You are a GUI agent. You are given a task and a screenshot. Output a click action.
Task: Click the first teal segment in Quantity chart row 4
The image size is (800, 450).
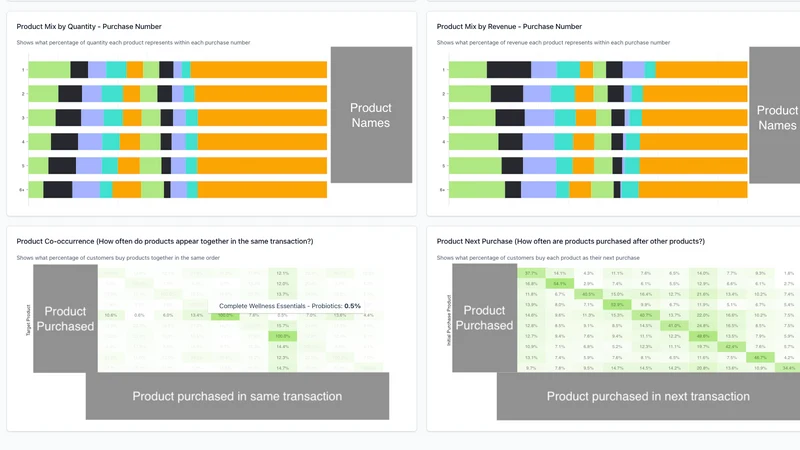(111, 142)
